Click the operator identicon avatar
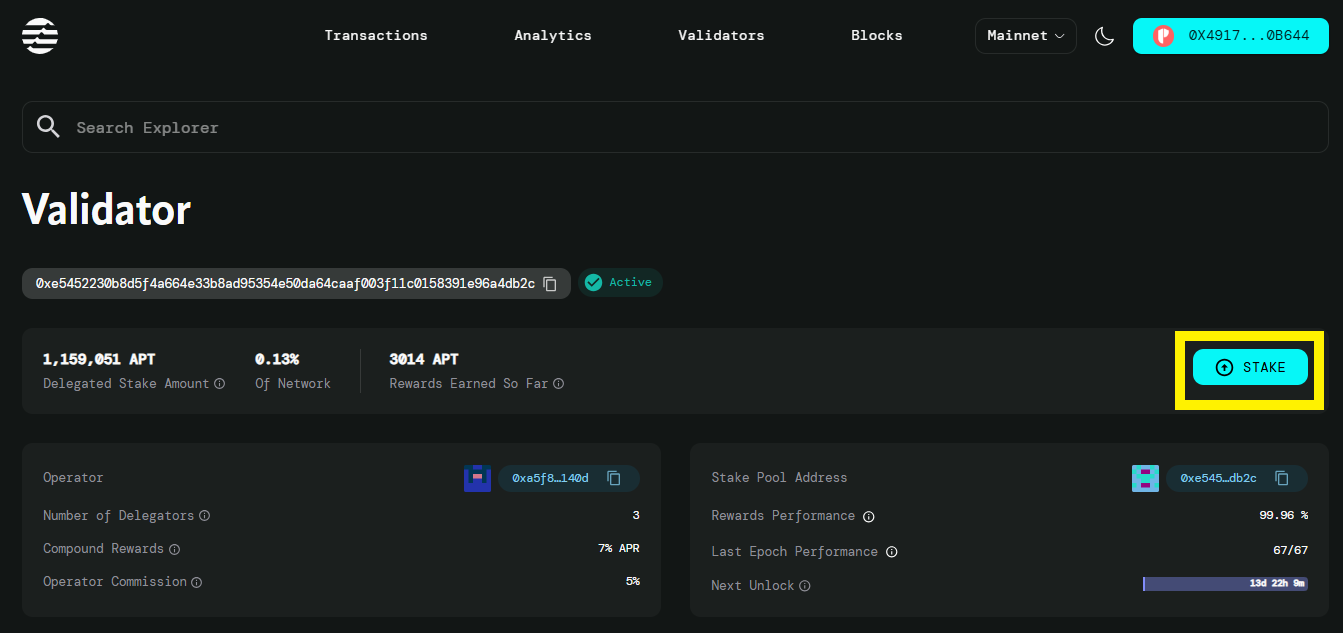Screen dimensions: 1343x633 pyautogui.click(x=477, y=478)
